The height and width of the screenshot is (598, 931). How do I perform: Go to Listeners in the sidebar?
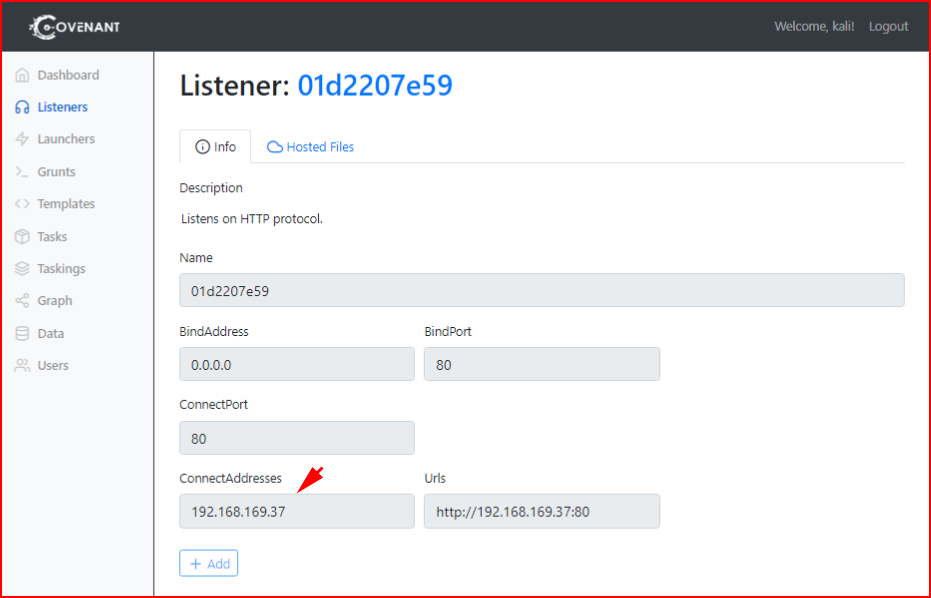pos(62,107)
